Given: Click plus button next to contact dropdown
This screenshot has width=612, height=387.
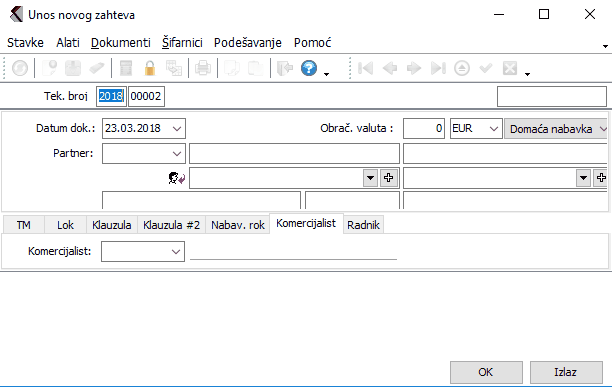Looking at the screenshot, I should coord(388,178).
